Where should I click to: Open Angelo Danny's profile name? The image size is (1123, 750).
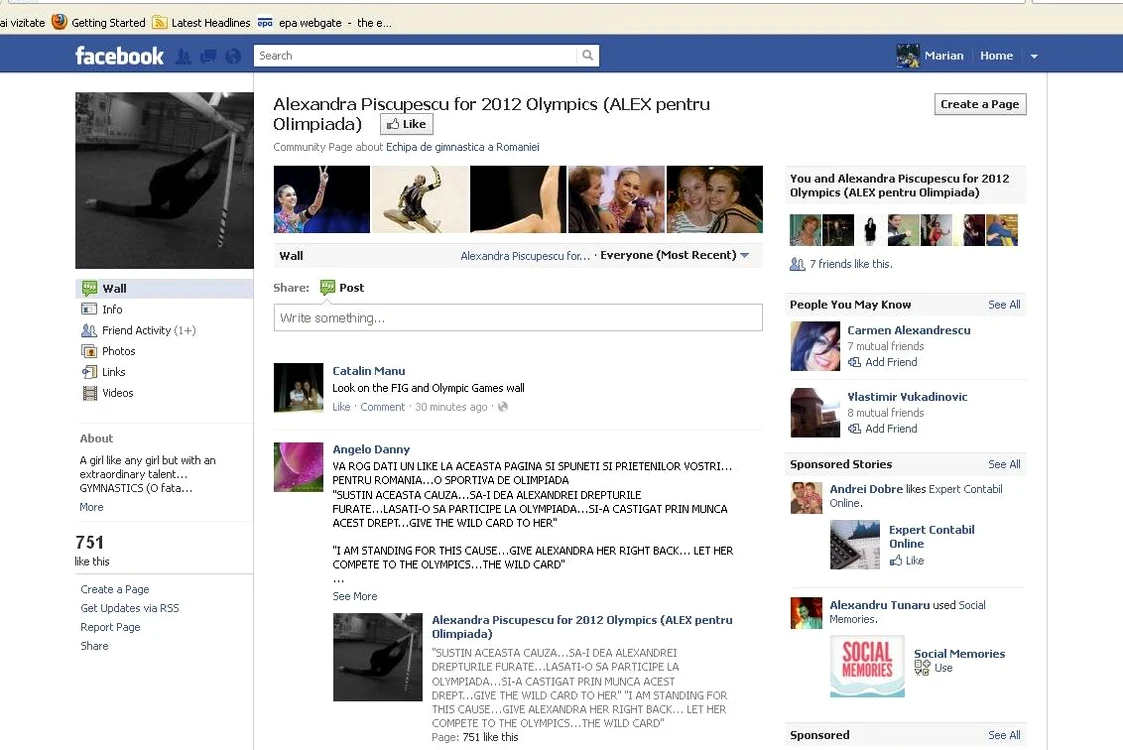coord(371,449)
